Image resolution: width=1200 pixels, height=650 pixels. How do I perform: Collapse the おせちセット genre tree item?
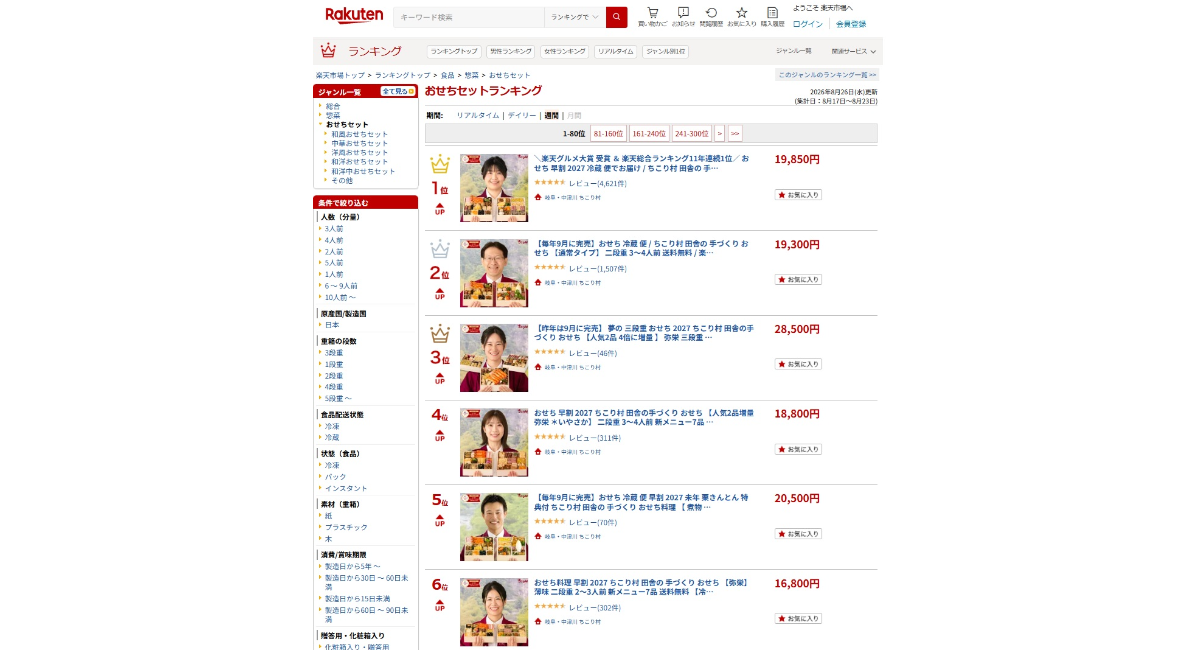347,124
